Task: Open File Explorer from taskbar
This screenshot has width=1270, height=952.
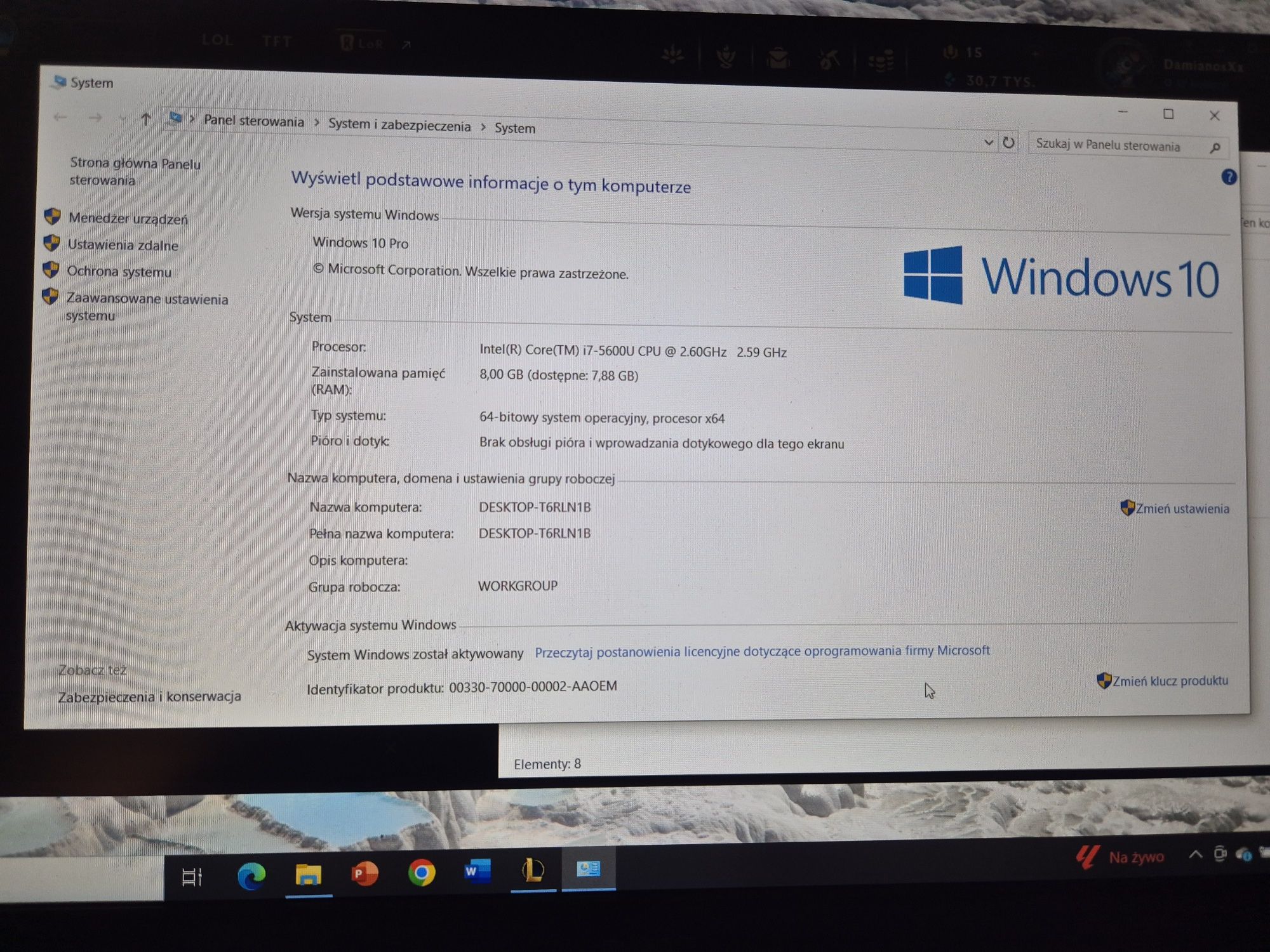Action: click(308, 875)
